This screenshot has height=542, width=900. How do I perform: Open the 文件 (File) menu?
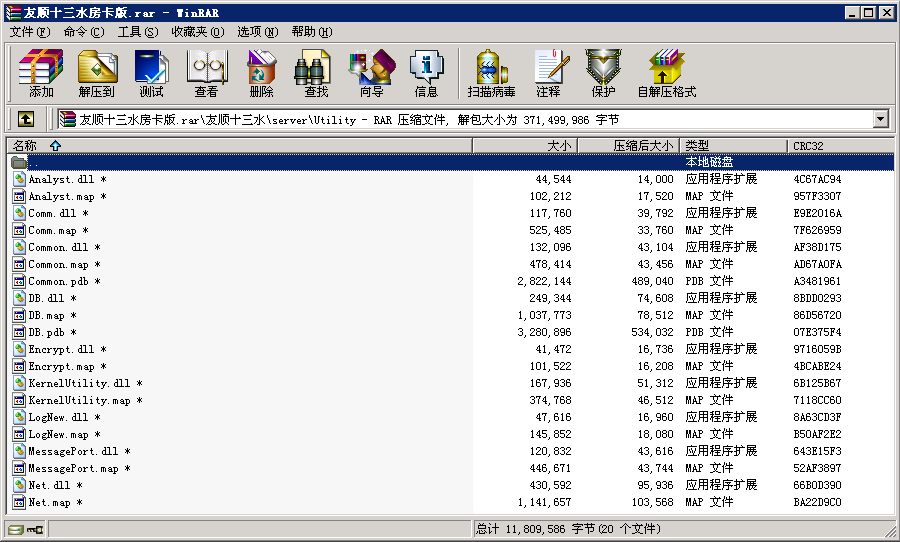tap(29, 31)
